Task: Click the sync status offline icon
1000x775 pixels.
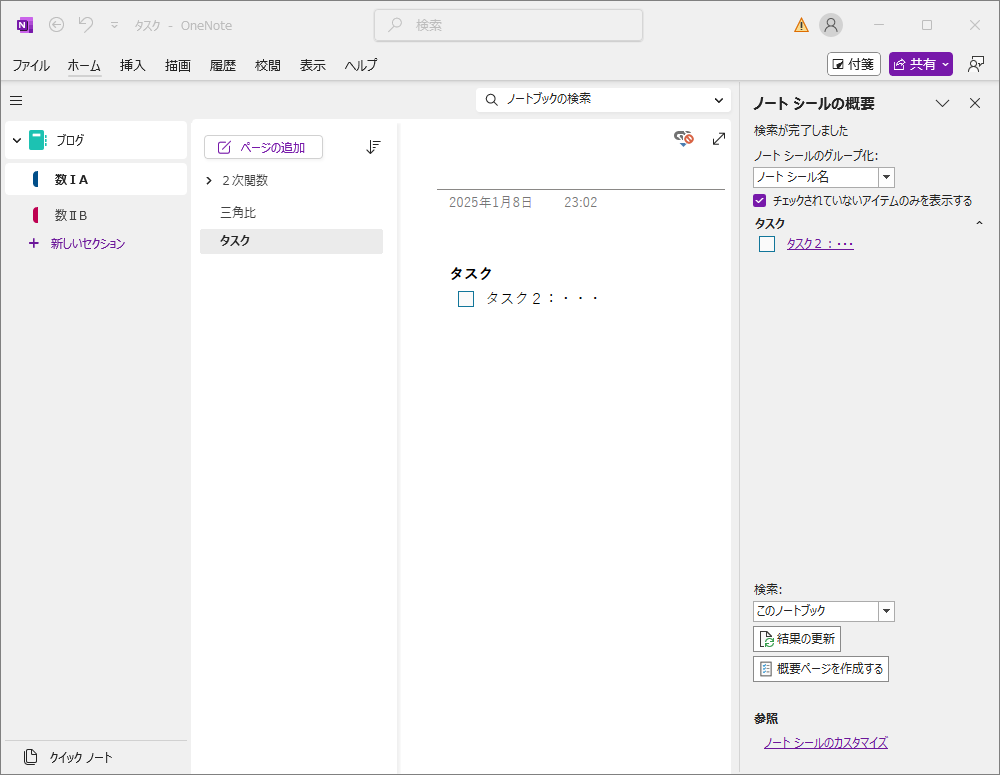Action: click(684, 139)
